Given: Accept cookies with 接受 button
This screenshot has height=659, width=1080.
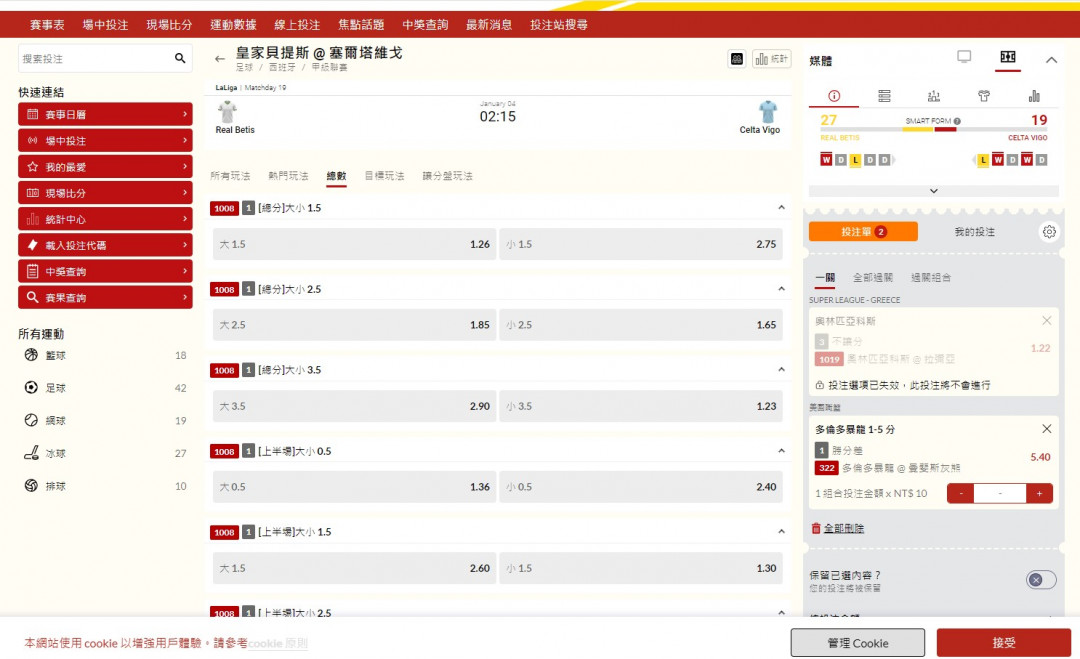Looking at the screenshot, I should point(1004,643).
